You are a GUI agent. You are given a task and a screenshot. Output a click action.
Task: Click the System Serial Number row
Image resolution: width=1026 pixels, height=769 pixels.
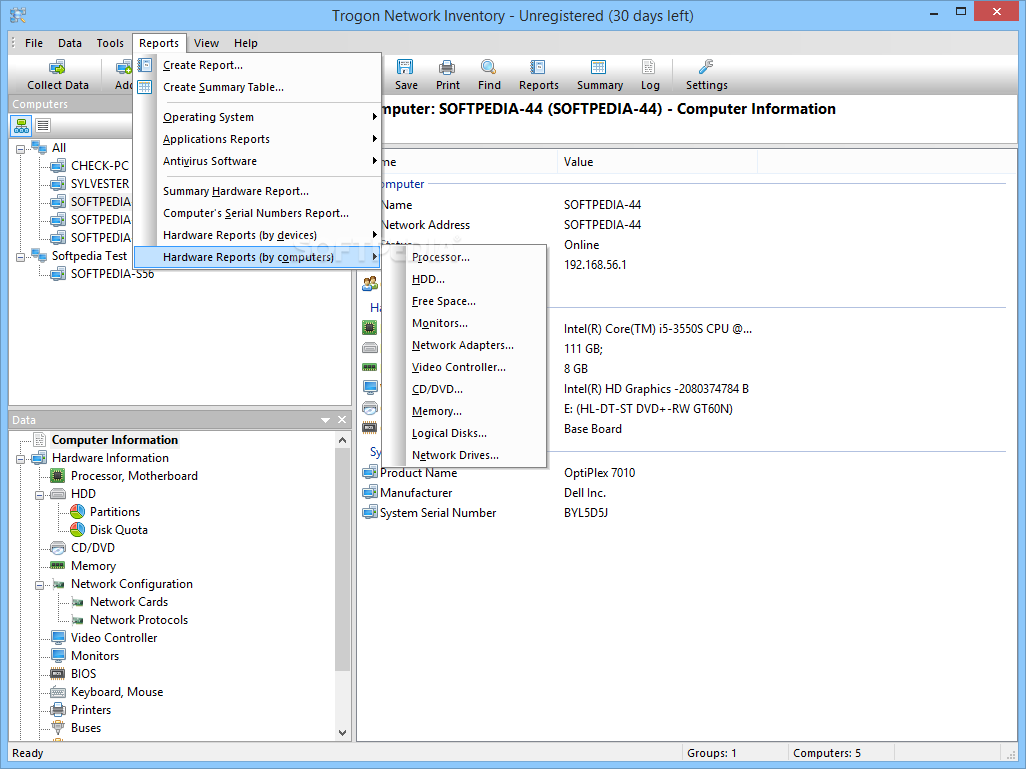click(684, 513)
